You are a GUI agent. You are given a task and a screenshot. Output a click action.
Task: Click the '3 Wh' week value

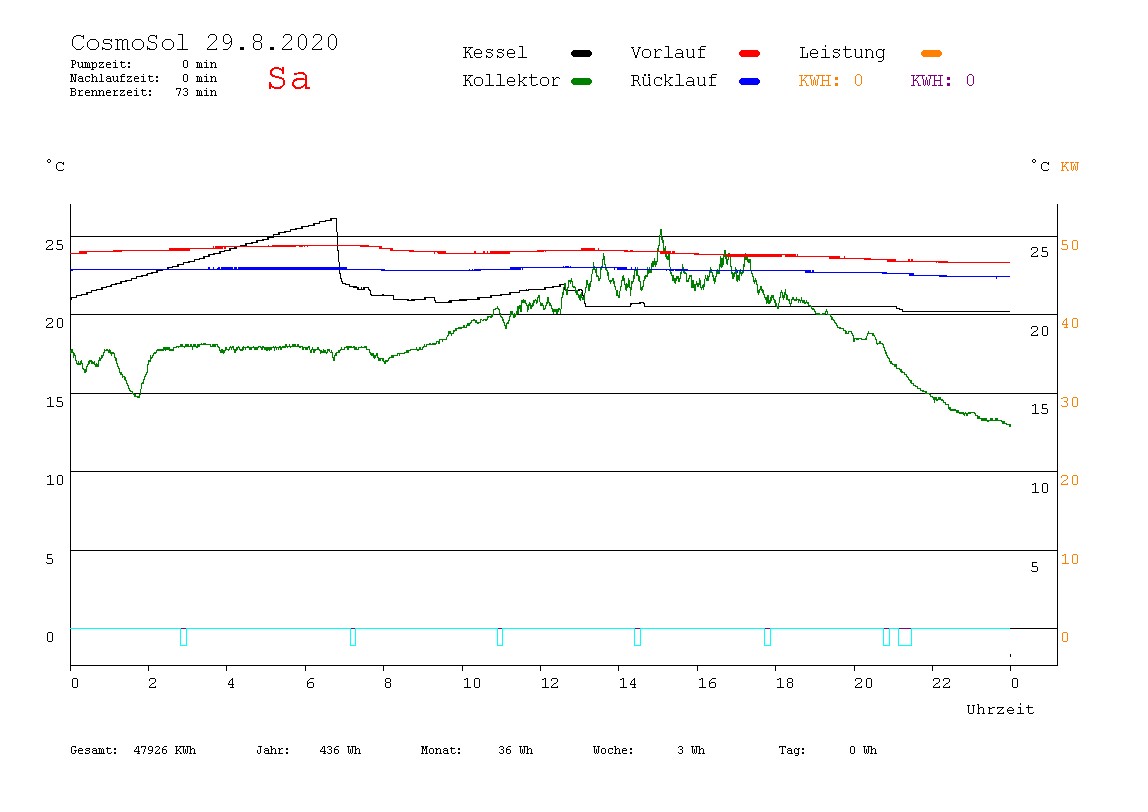691,750
